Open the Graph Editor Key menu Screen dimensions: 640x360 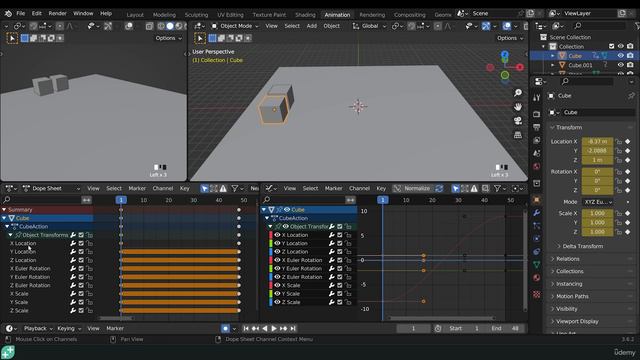coord(381,188)
